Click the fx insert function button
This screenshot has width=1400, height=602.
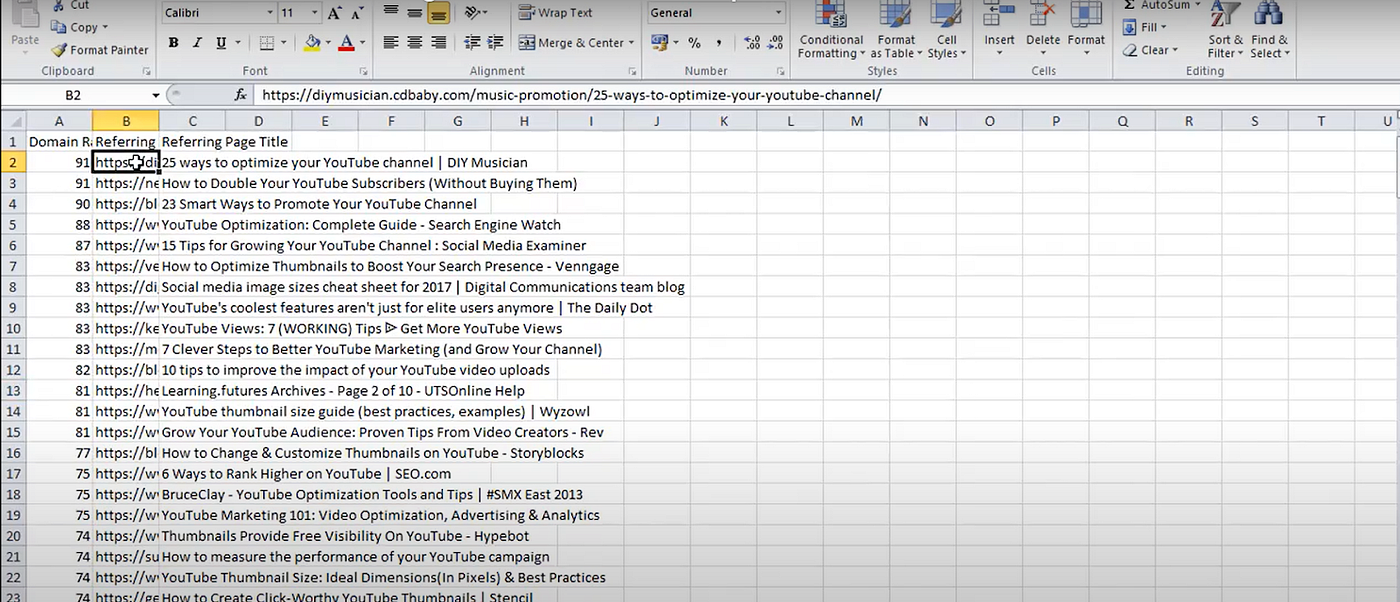coord(240,95)
